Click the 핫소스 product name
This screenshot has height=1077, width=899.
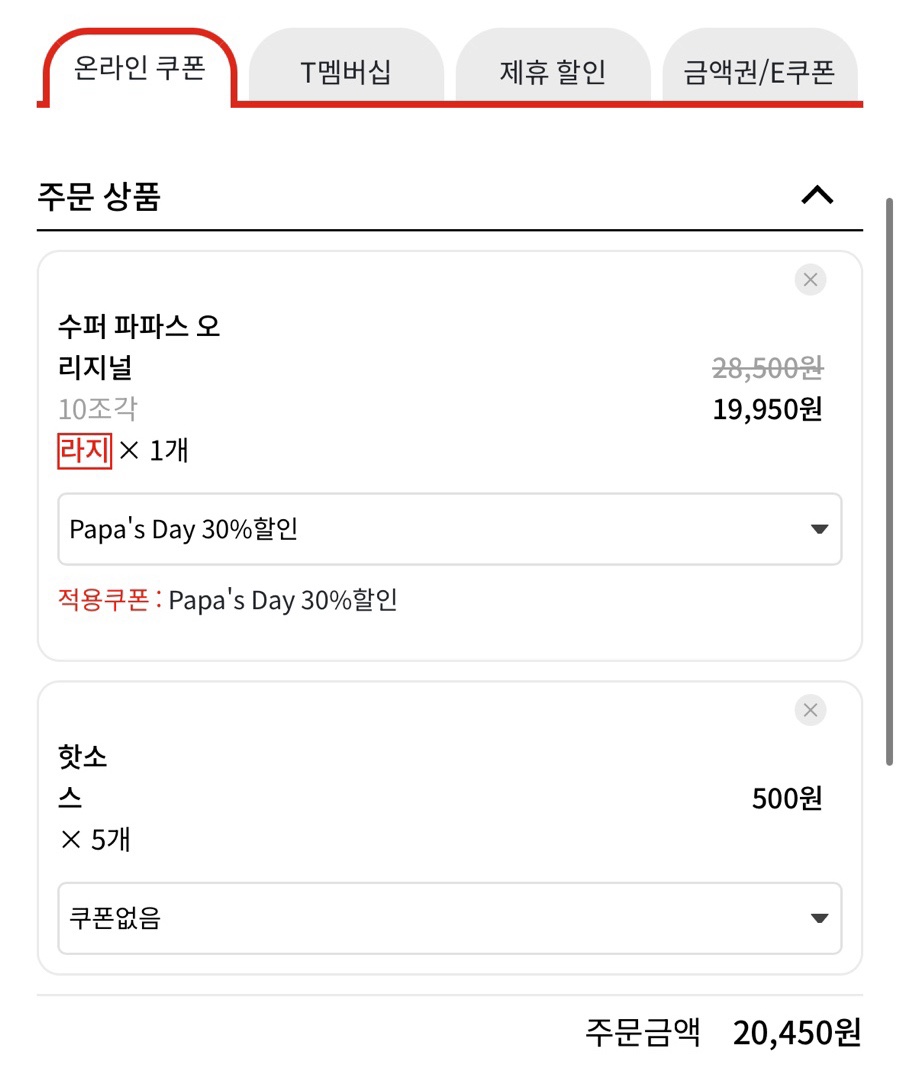[82, 777]
